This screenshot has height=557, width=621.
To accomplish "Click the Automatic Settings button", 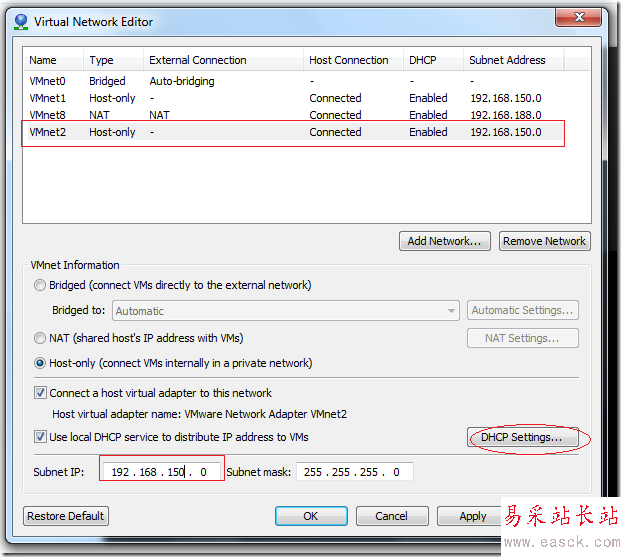I will point(522,310).
